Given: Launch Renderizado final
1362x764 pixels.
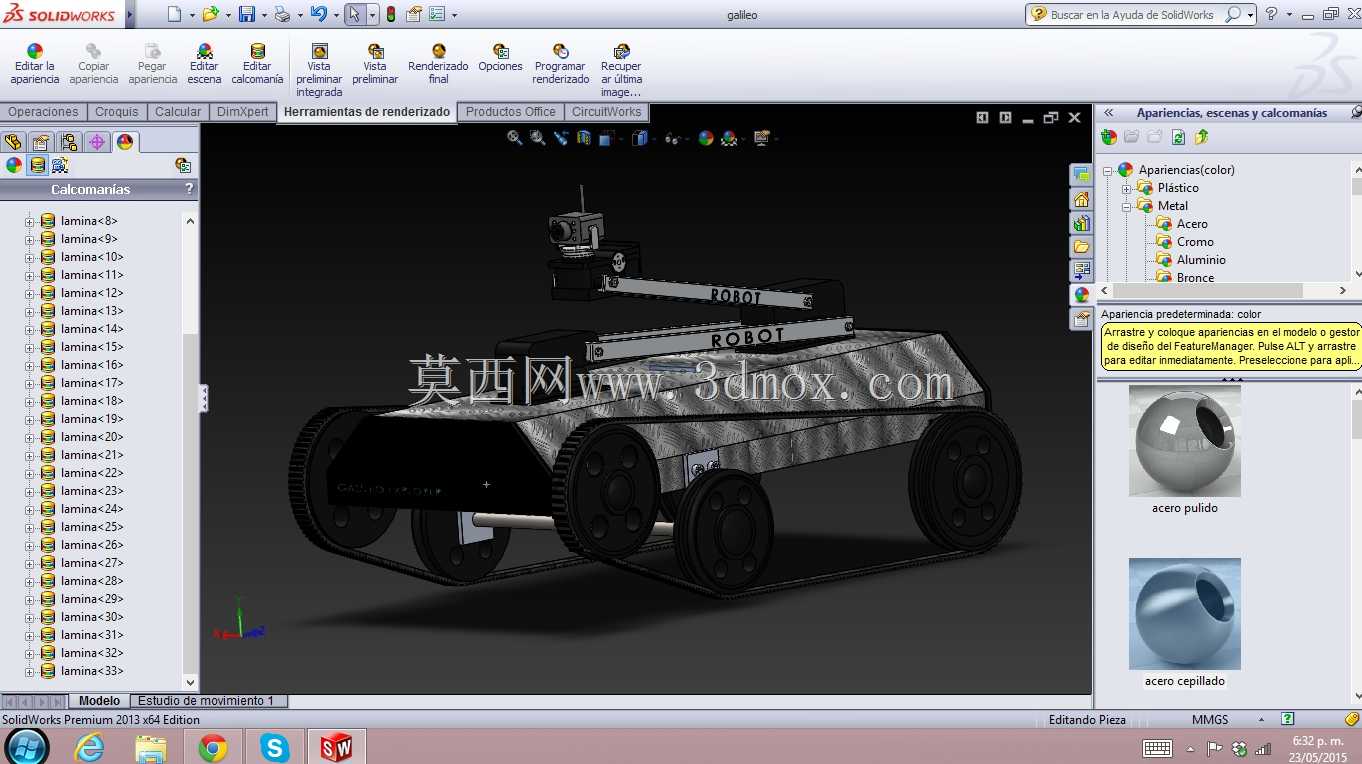Looking at the screenshot, I should 438,65.
